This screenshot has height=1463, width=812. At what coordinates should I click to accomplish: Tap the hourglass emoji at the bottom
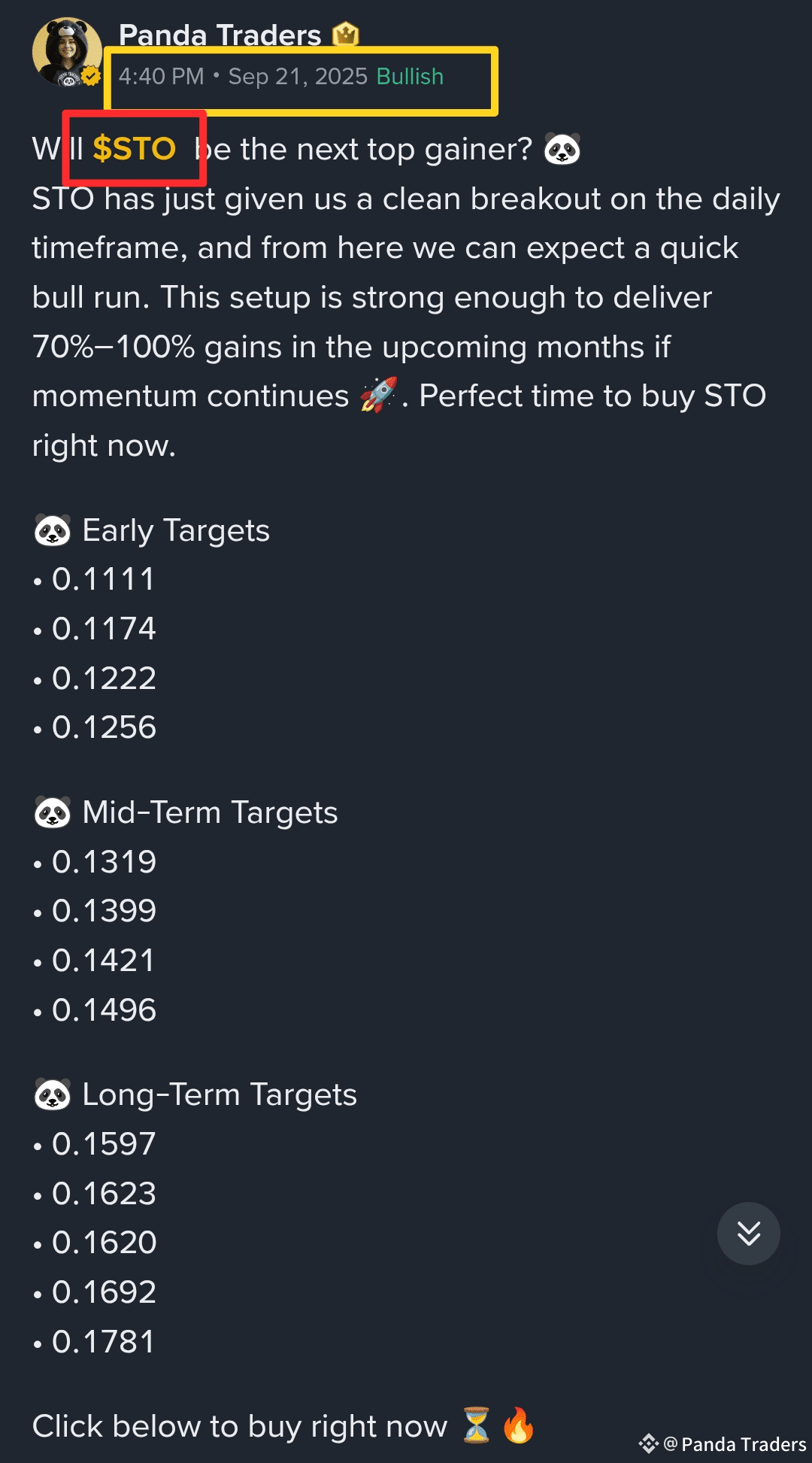(x=476, y=1425)
